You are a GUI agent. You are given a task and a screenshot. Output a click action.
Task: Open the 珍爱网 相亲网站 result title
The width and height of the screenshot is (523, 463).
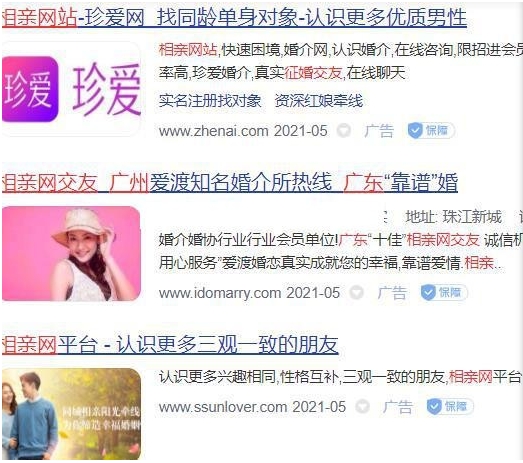point(234,17)
